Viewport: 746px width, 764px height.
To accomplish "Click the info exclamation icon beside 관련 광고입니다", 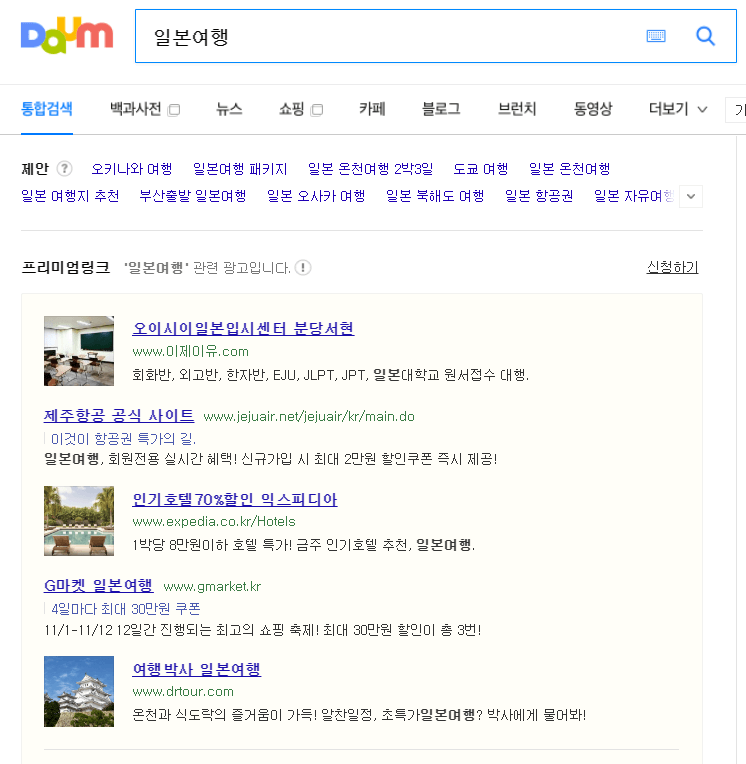I will pos(303,268).
